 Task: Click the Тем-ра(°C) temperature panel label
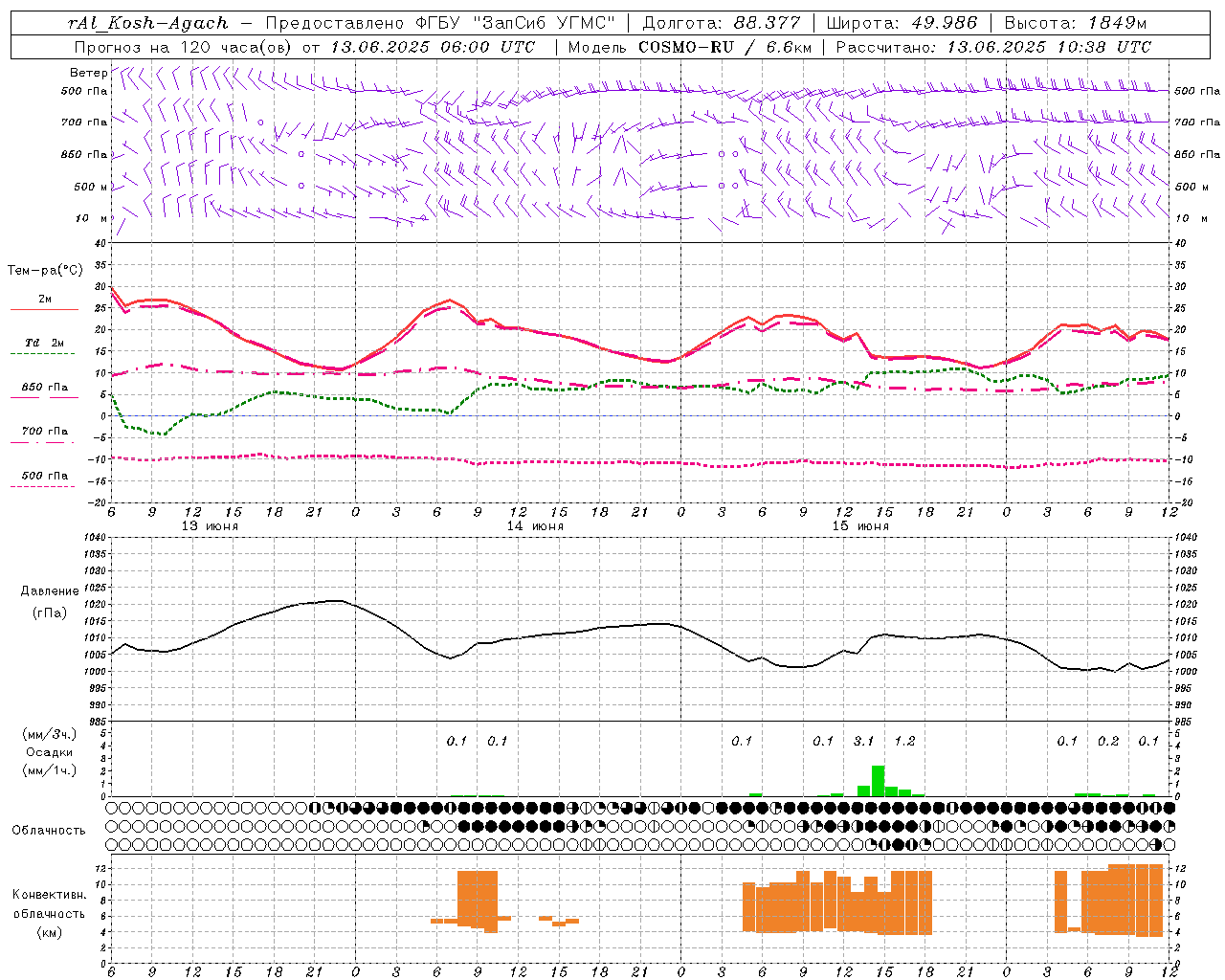click(45, 271)
